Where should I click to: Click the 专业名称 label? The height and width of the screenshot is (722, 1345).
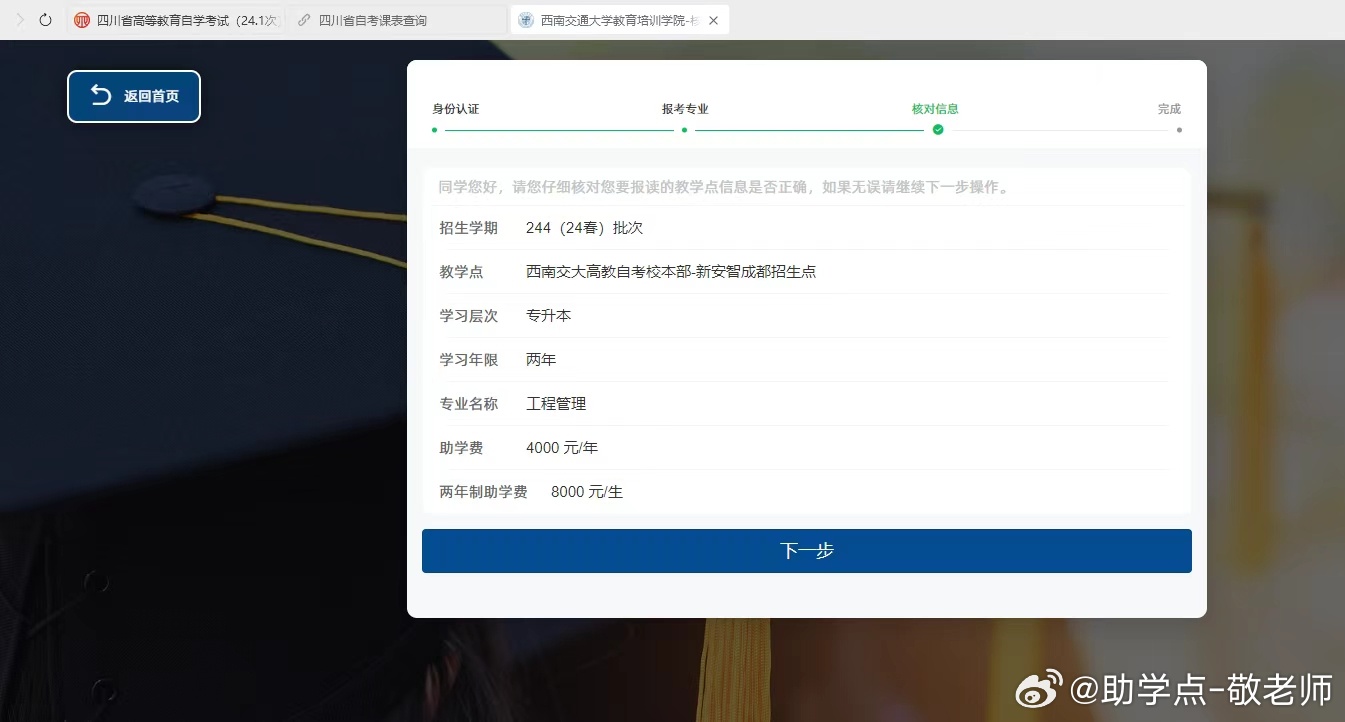click(x=468, y=404)
